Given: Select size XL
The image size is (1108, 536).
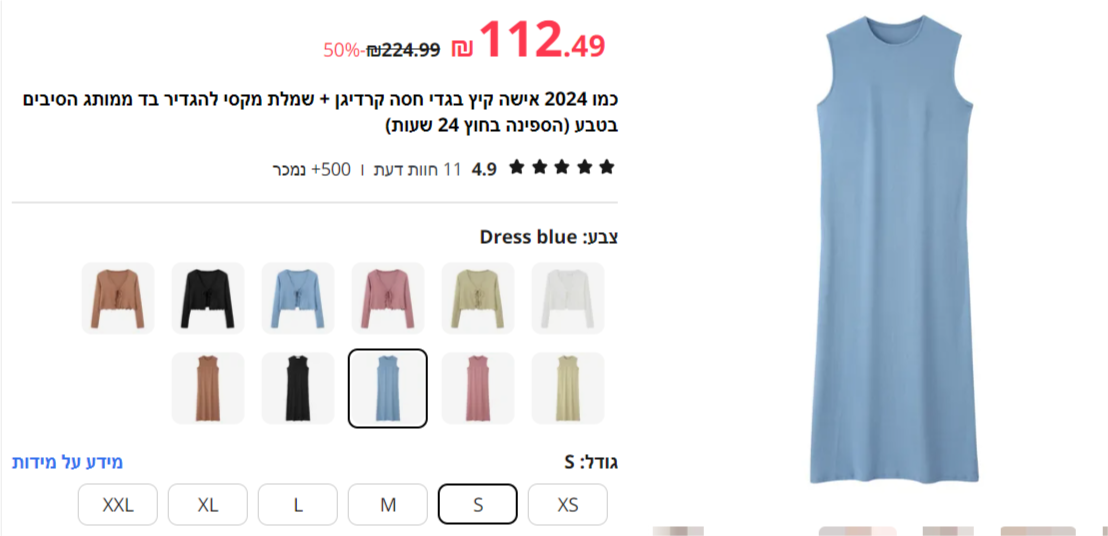Looking at the screenshot, I should tap(208, 504).
